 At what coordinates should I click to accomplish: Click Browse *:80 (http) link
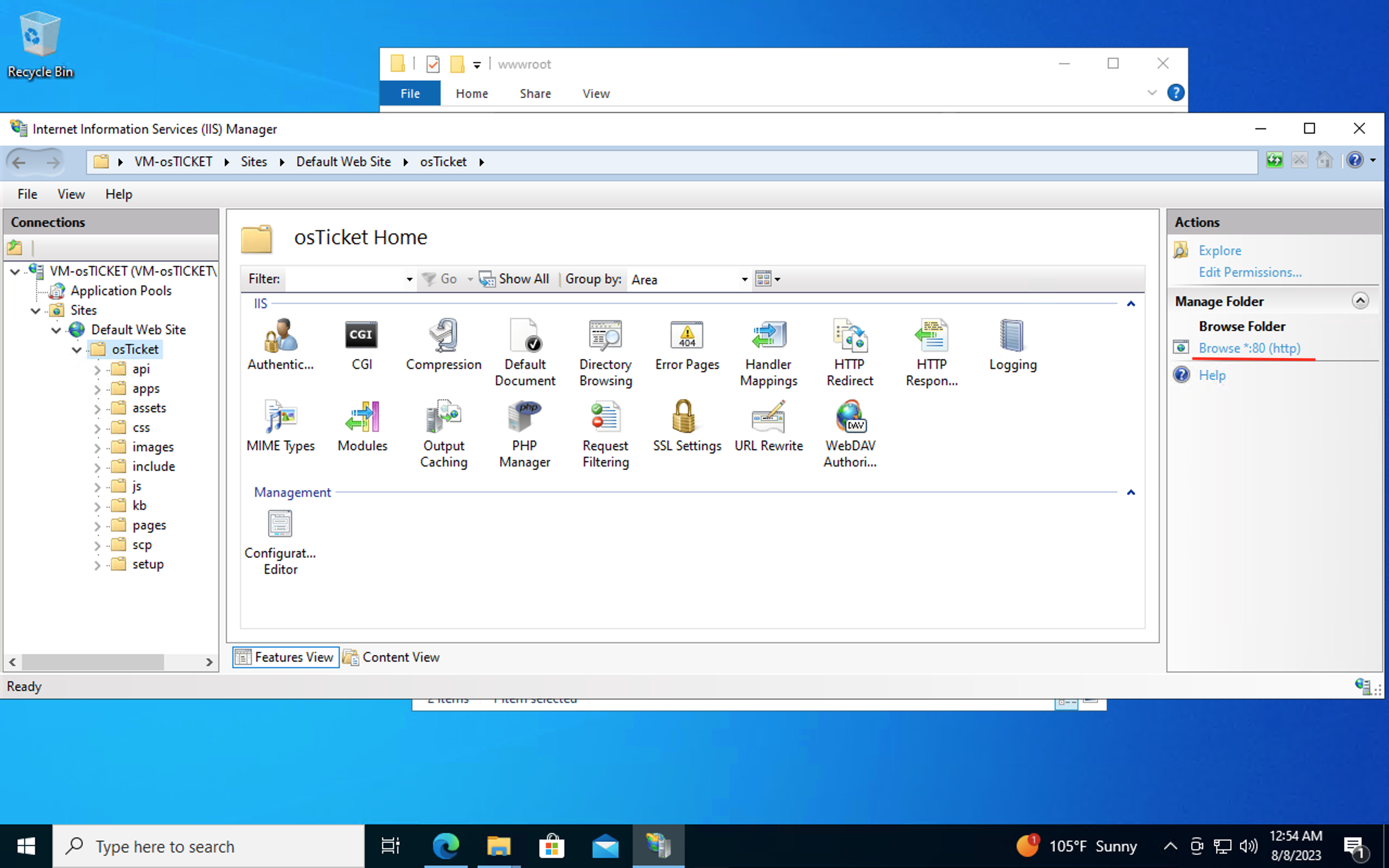tap(1249, 348)
